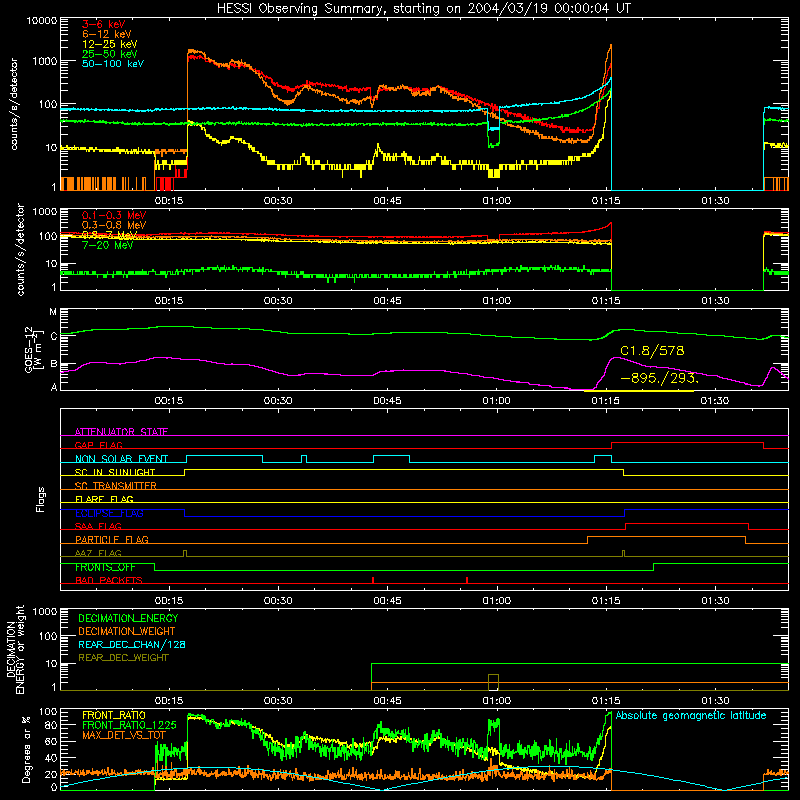Click the SC_TRANSMITTER flag label
The height and width of the screenshot is (800, 800).
pyautogui.click(x=116, y=486)
